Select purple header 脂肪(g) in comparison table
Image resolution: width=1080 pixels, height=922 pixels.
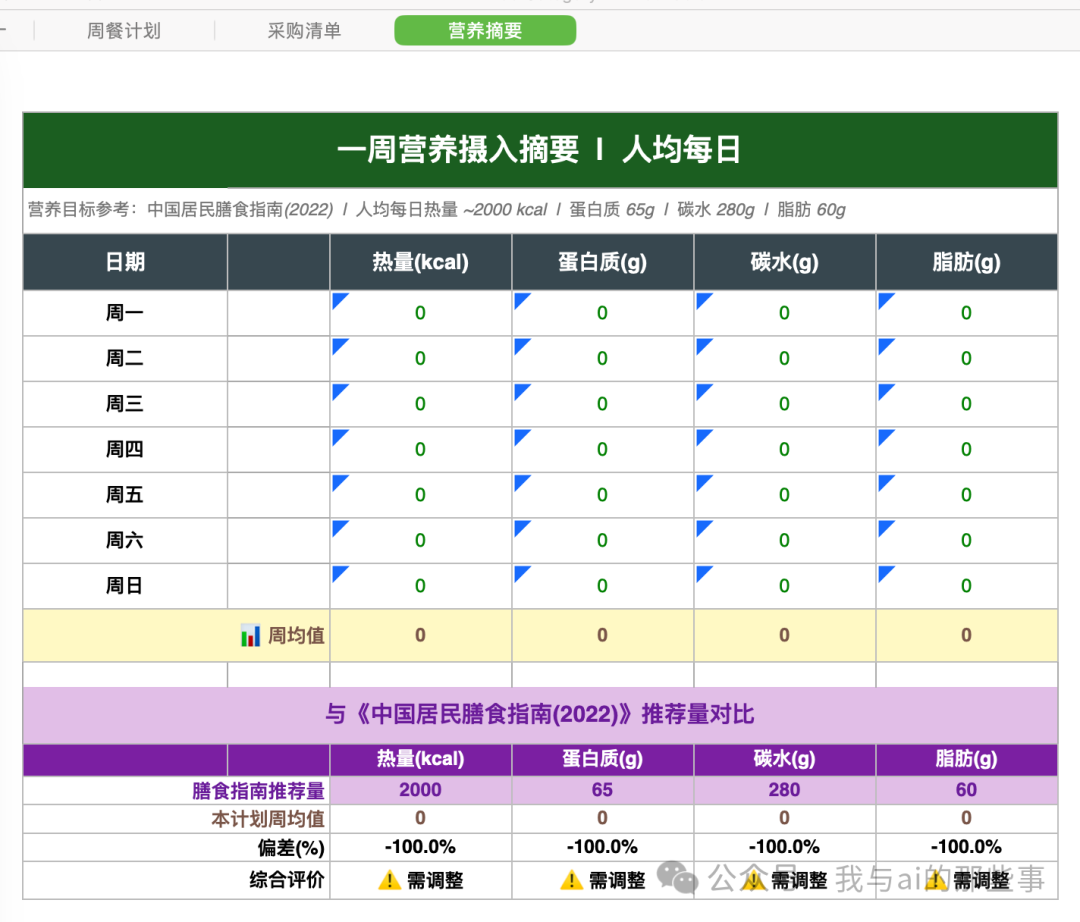pyautogui.click(x=966, y=759)
